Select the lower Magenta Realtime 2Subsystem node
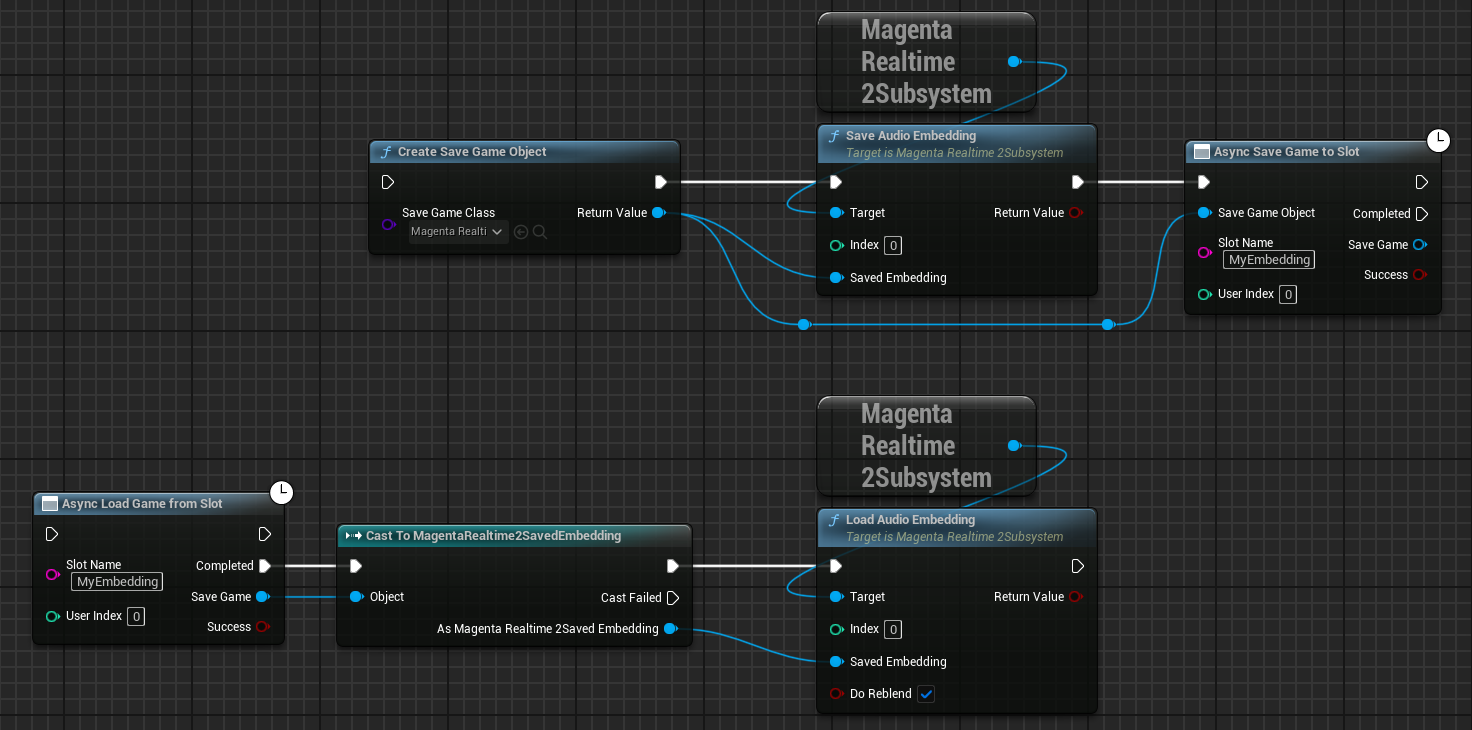 click(x=926, y=446)
